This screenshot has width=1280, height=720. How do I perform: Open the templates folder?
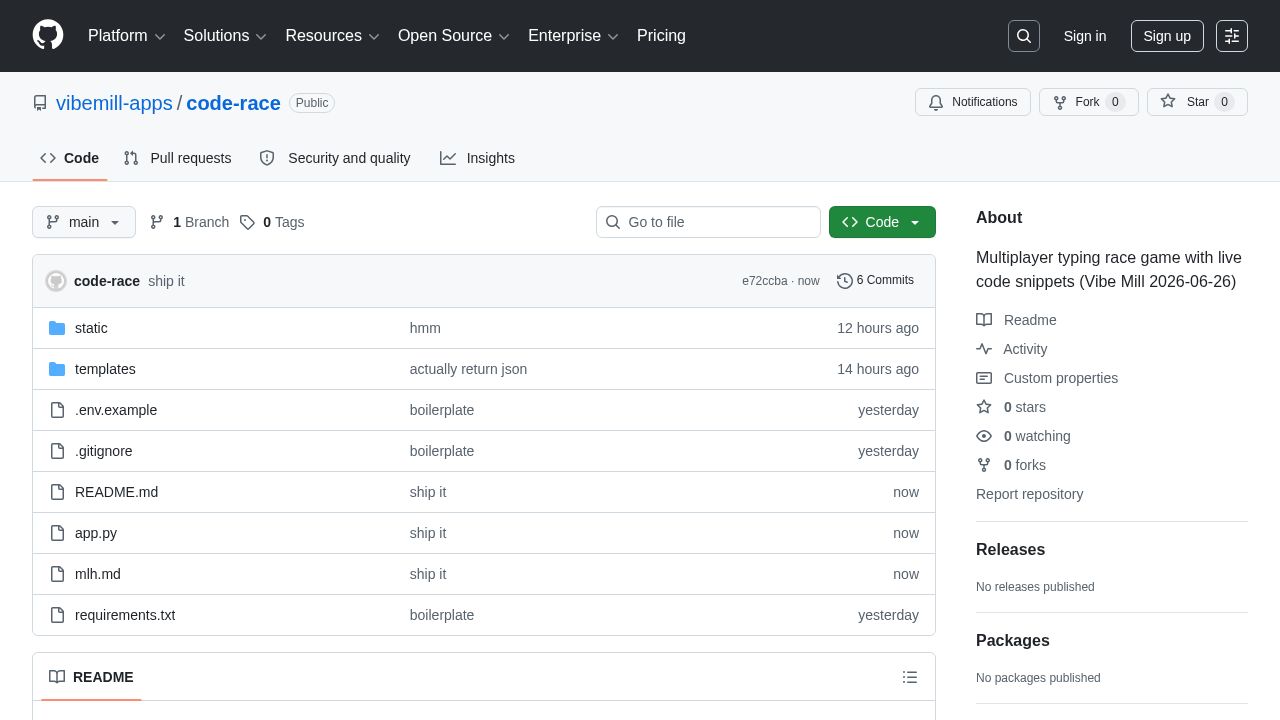tap(105, 369)
